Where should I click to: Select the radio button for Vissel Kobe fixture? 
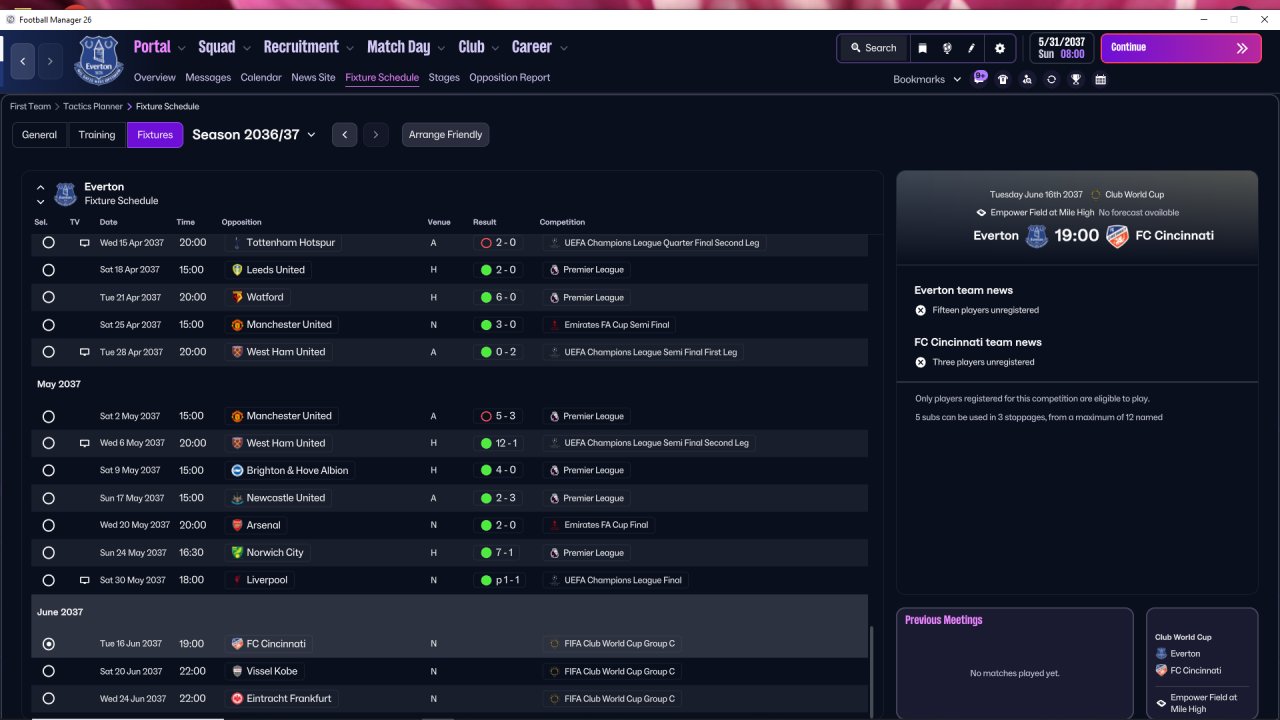tap(49, 671)
